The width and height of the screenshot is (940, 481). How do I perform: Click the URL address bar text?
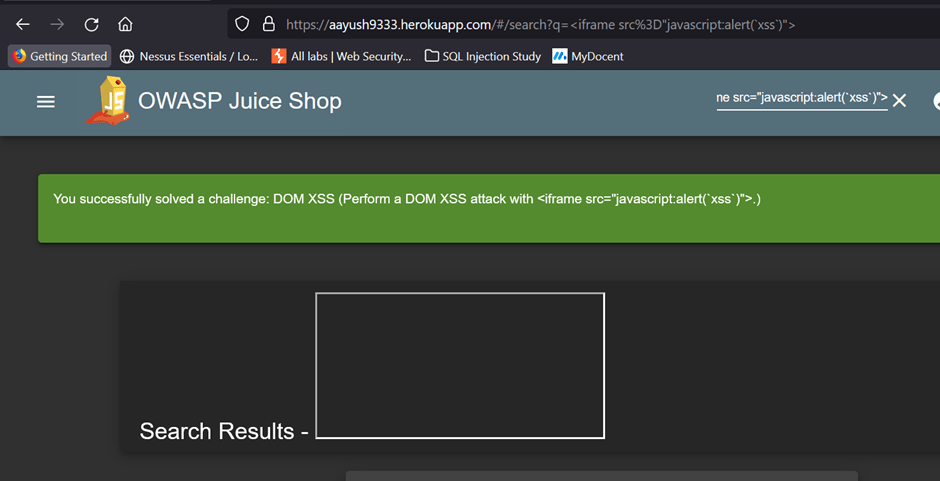coord(540,24)
